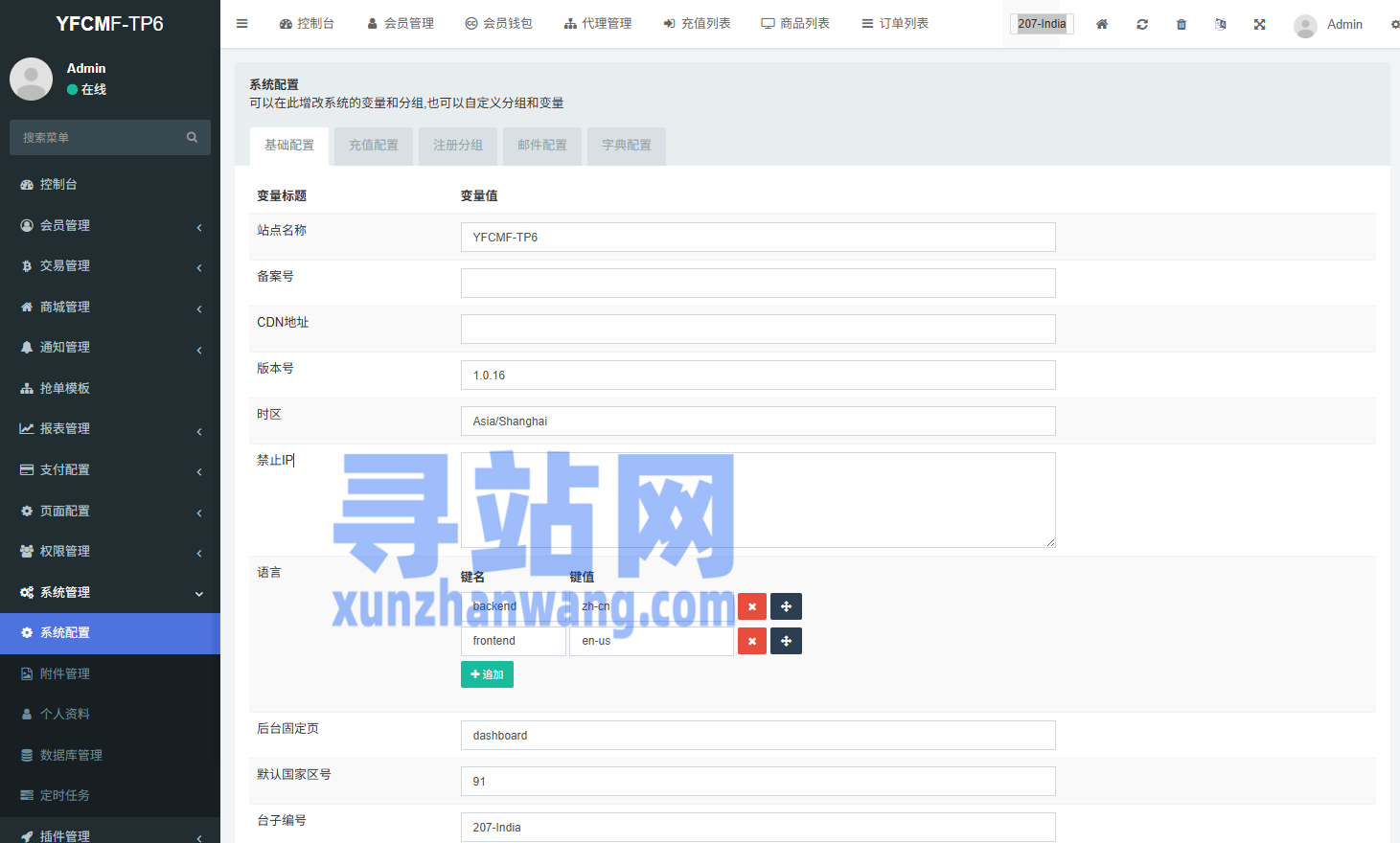The height and width of the screenshot is (843, 1400).
Task: Click the refresh icon in top bar
Action: point(1142,24)
